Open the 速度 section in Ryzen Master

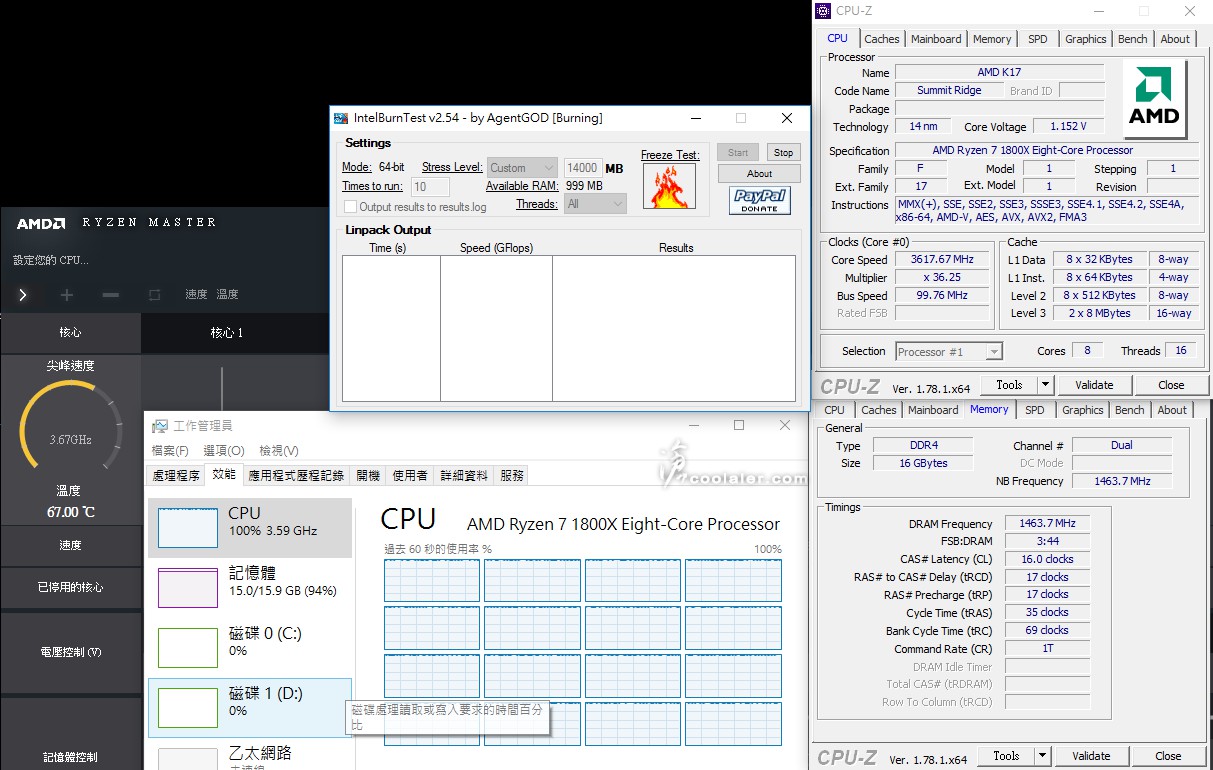coord(70,546)
